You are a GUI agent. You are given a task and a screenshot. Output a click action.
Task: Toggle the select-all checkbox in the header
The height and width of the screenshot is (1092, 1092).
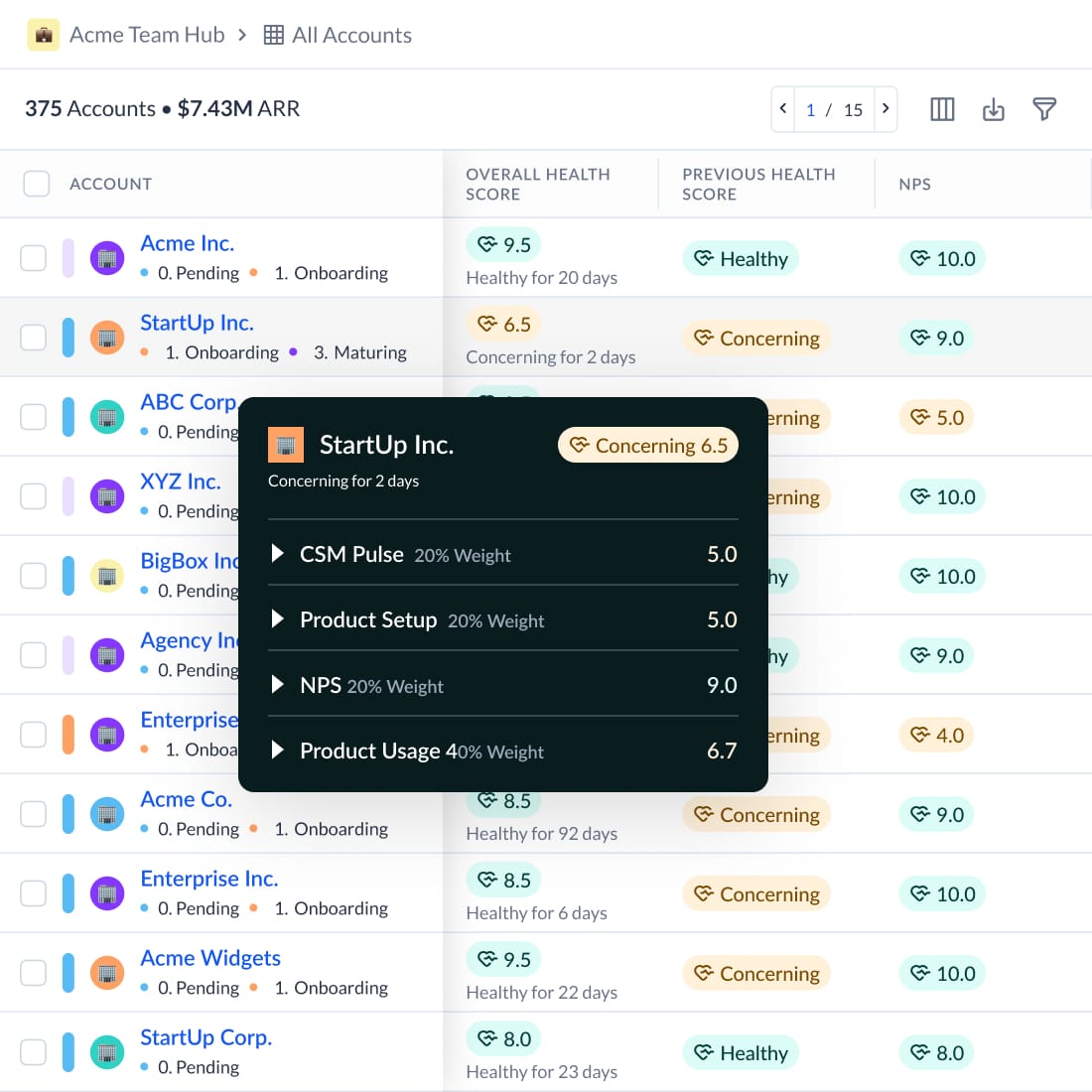tap(36, 183)
